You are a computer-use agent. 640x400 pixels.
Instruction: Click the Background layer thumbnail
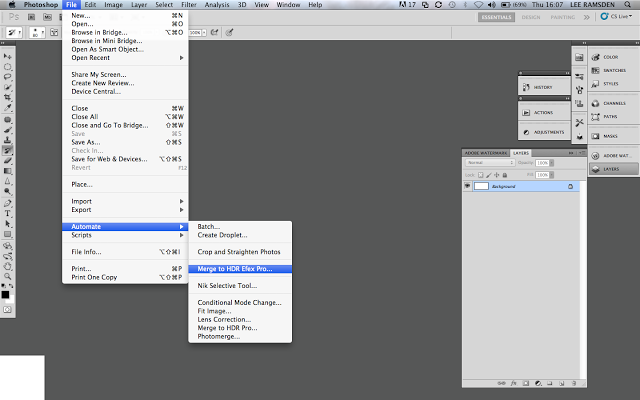coord(481,186)
